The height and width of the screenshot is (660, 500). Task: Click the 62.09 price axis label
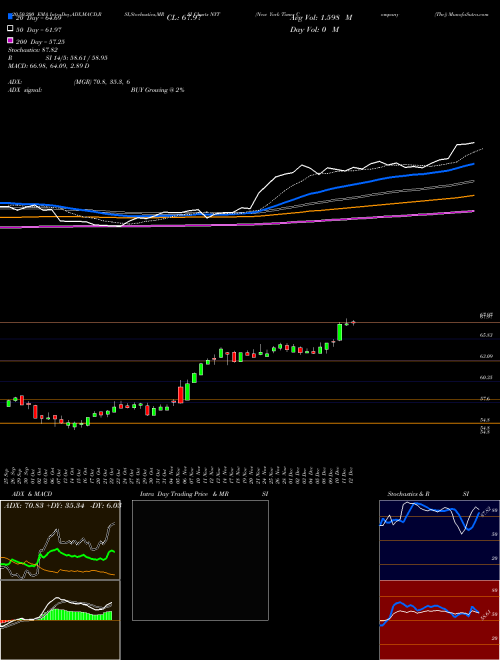click(x=486, y=357)
